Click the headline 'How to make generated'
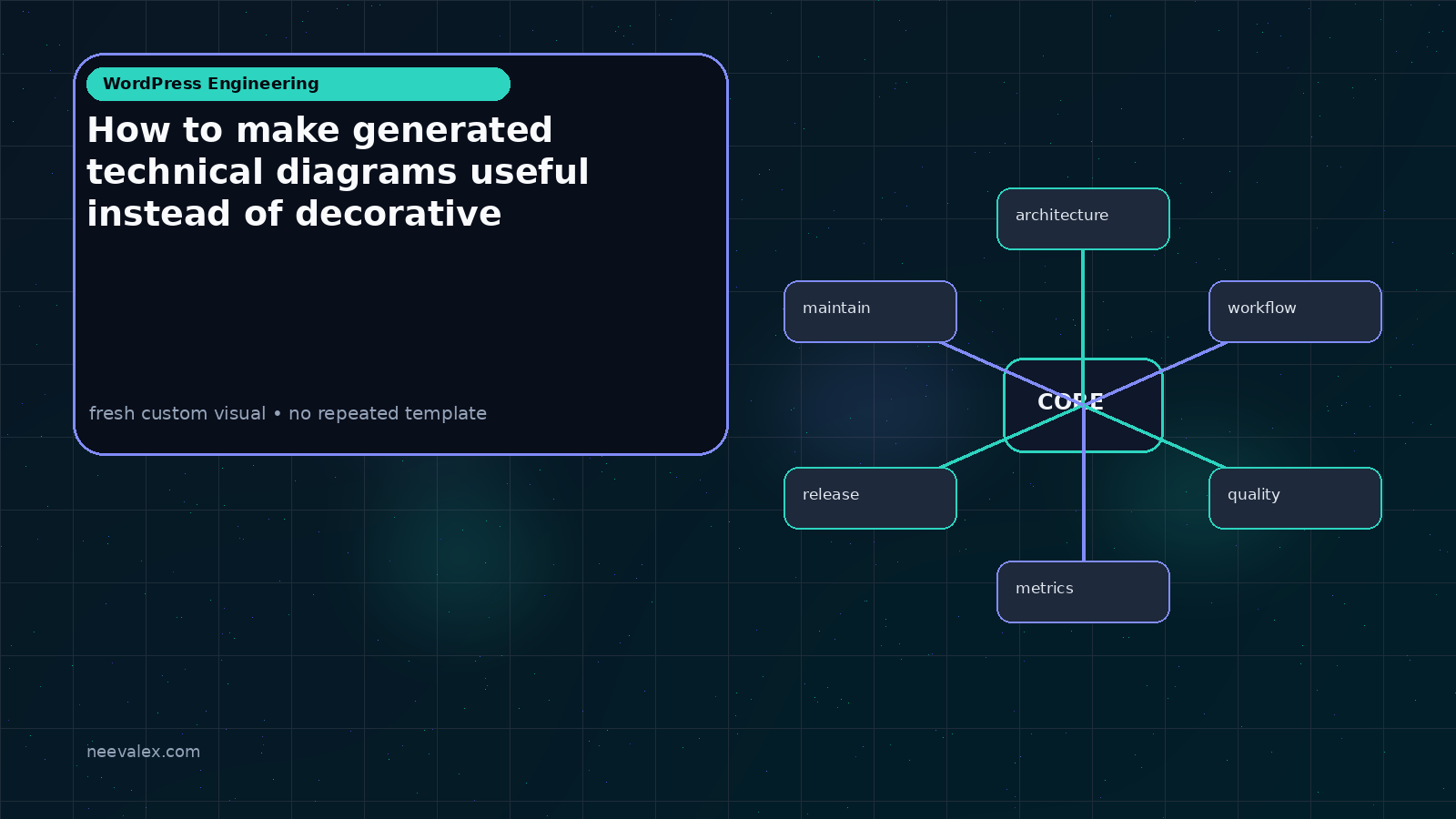The width and height of the screenshot is (1456, 819). tap(319, 130)
